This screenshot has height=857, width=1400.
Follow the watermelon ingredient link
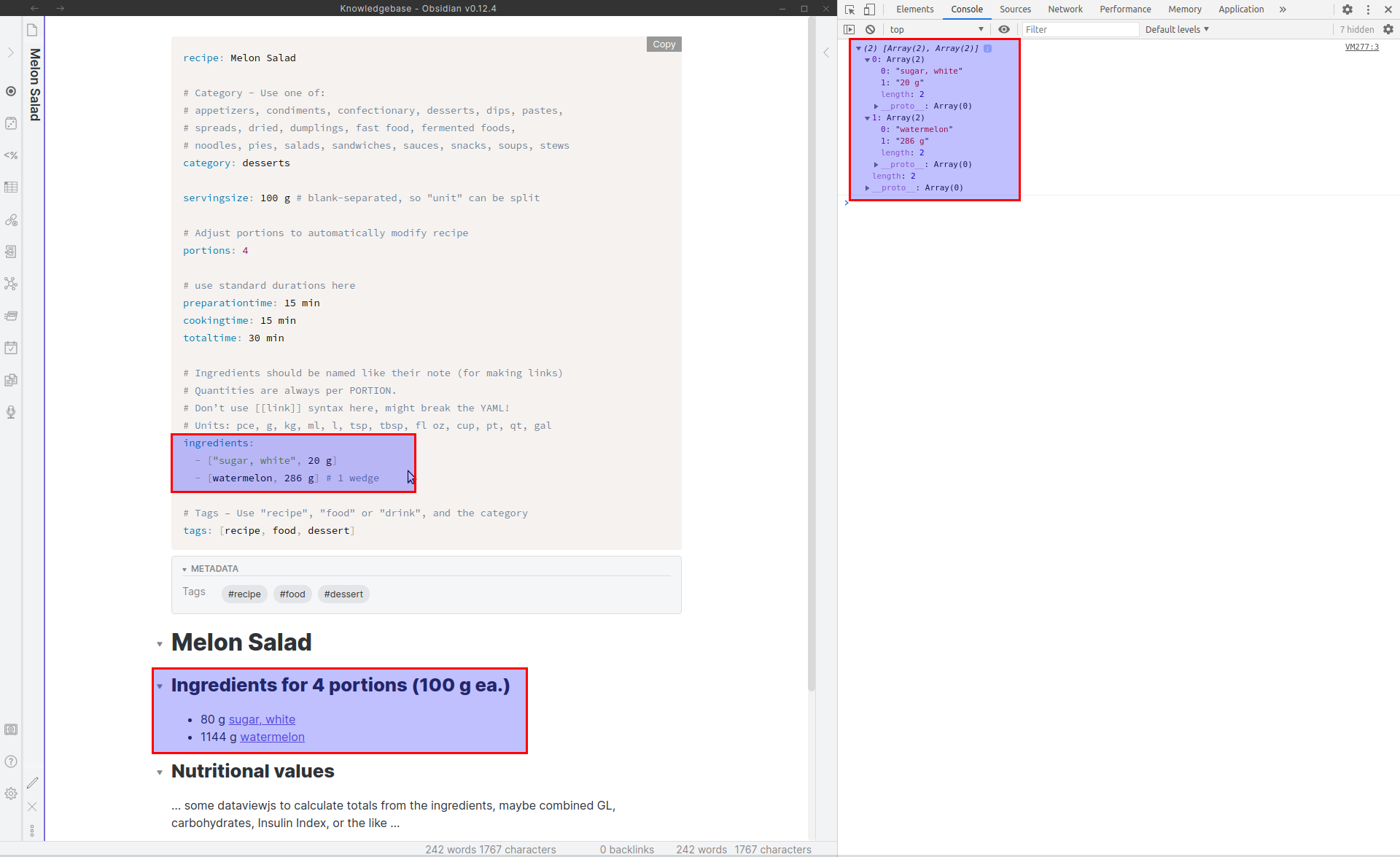tap(271, 737)
